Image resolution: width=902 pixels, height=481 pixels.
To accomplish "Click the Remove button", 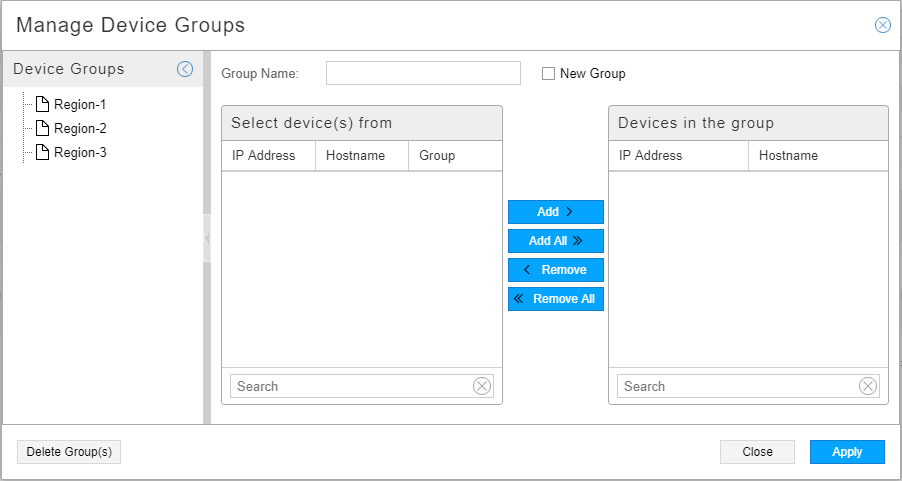I will pos(556,270).
